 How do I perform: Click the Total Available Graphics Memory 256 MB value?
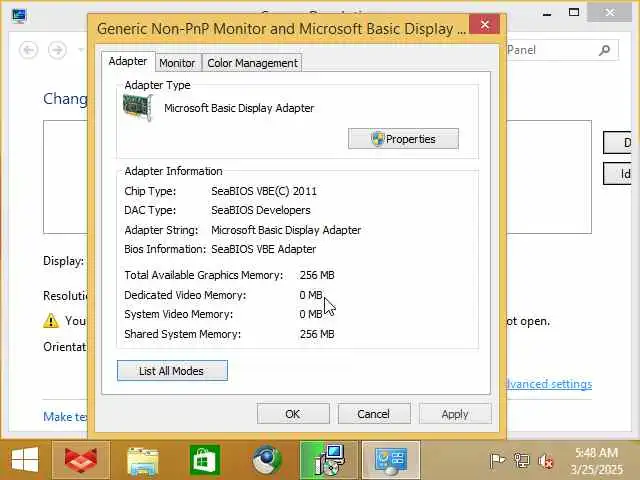[x=317, y=275]
